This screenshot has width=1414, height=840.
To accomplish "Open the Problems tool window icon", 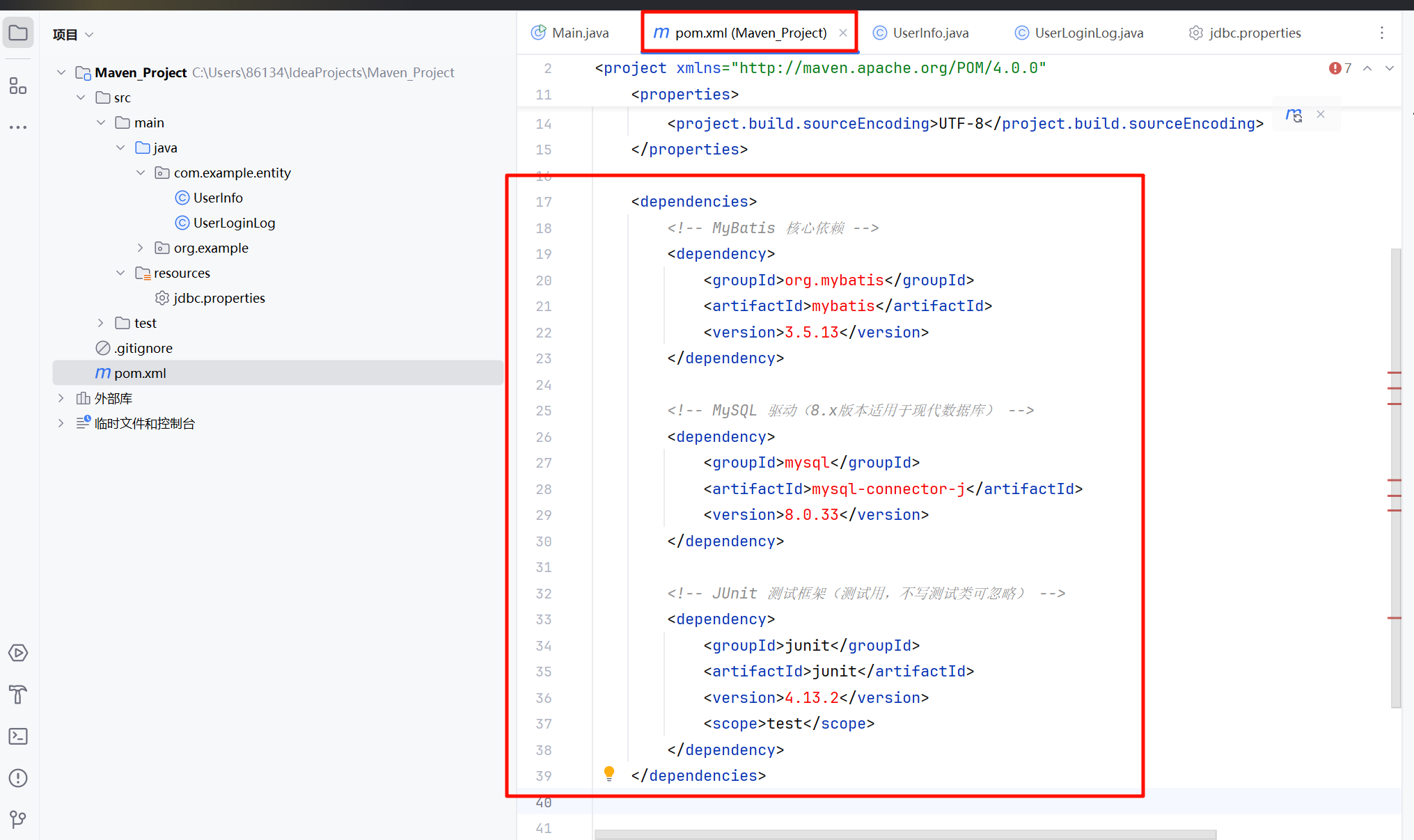I will click(18, 778).
